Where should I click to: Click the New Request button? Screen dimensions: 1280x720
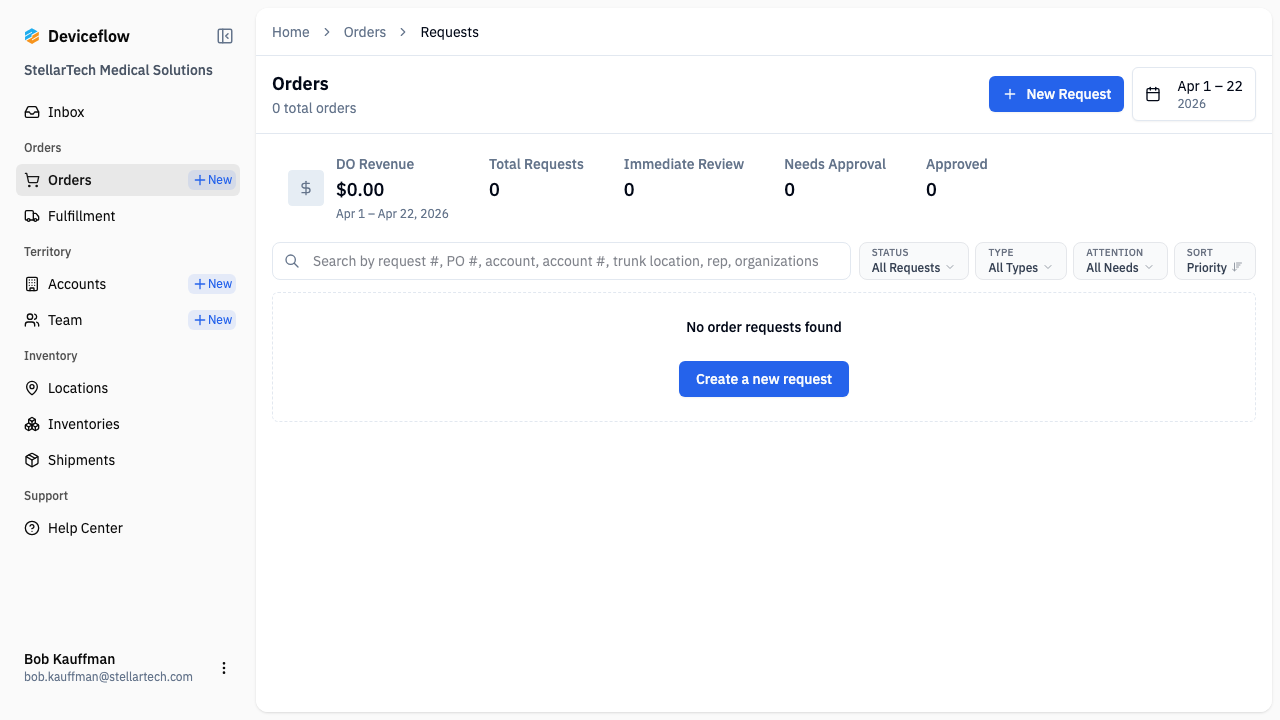[1056, 94]
